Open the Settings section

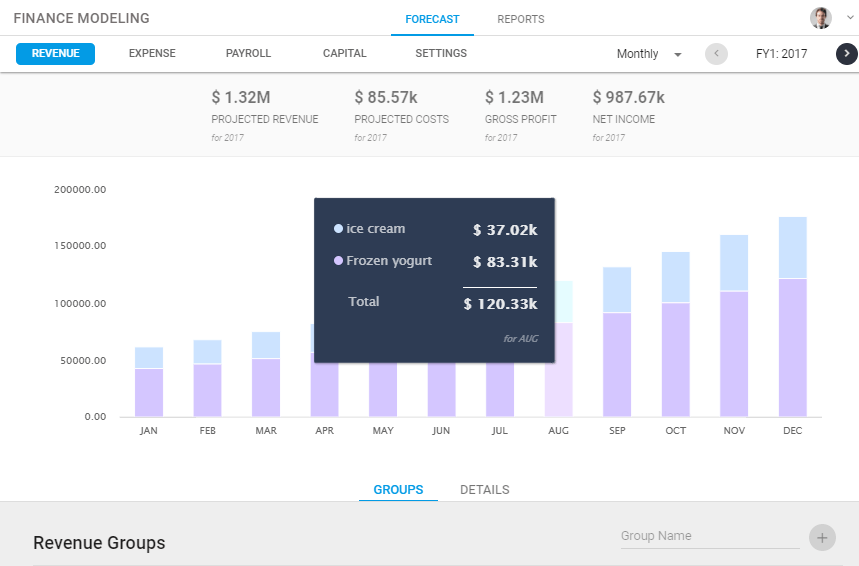tap(441, 54)
